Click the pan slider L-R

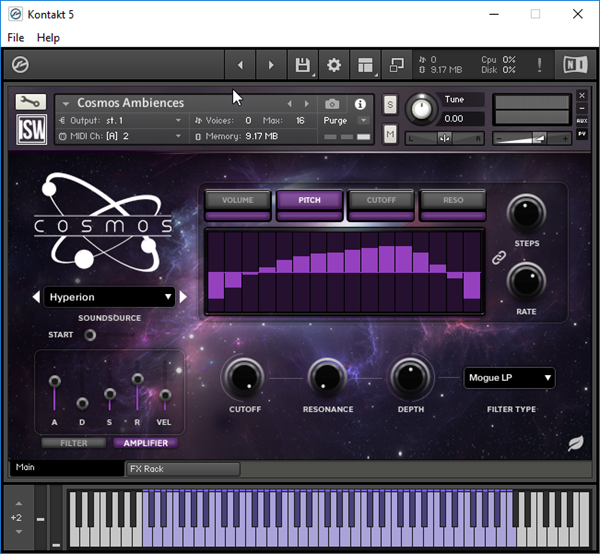pos(445,138)
